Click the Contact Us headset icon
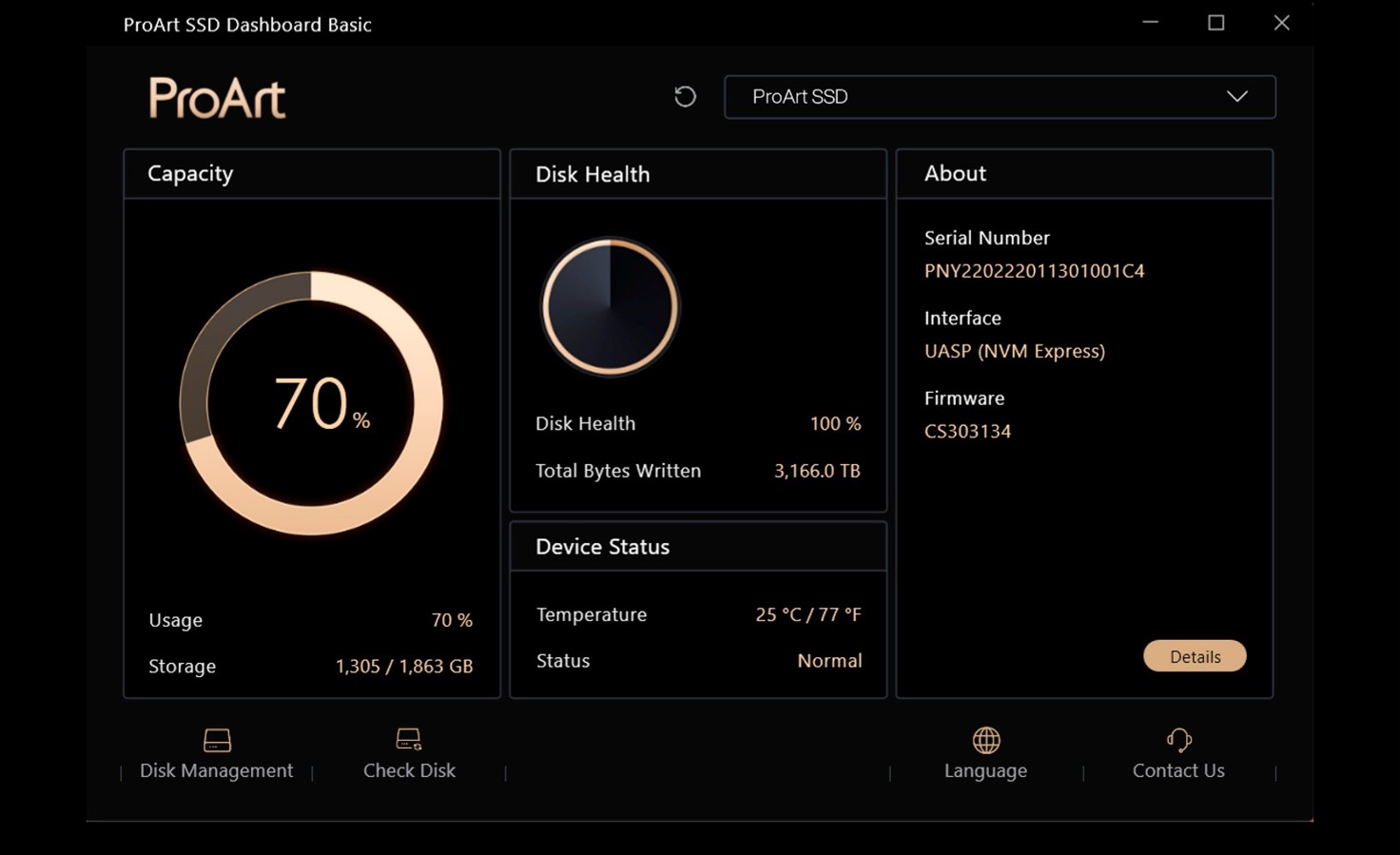 click(1179, 740)
